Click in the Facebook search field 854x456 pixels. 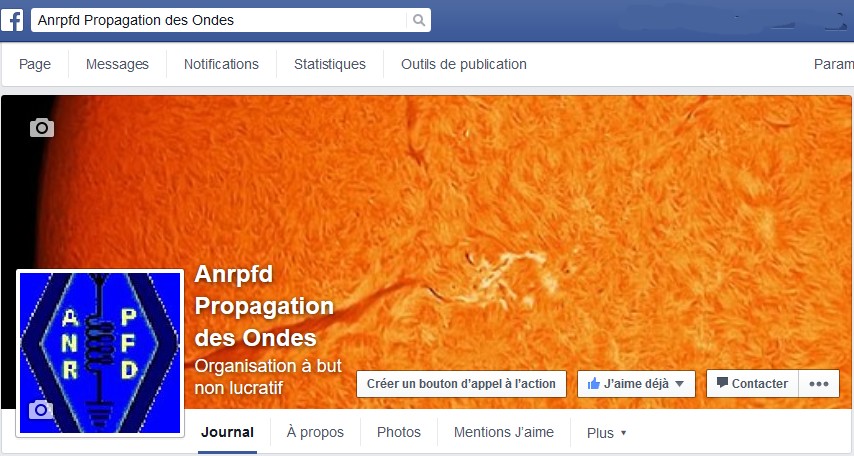219,21
